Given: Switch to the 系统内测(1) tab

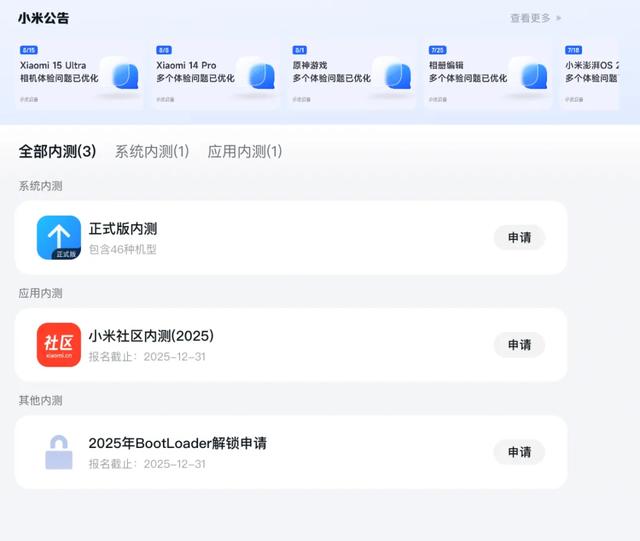Looking at the screenshot, I should (x=152, y=151).
